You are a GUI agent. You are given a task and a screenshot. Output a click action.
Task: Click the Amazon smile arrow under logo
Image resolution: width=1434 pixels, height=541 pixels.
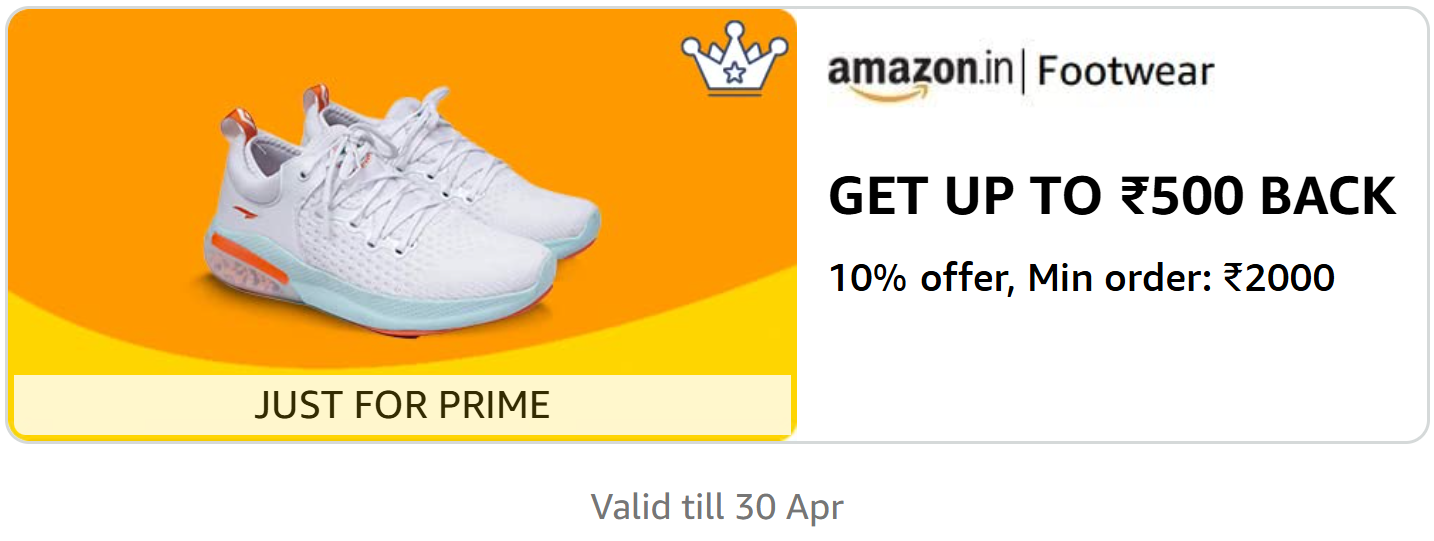(884, 94)
